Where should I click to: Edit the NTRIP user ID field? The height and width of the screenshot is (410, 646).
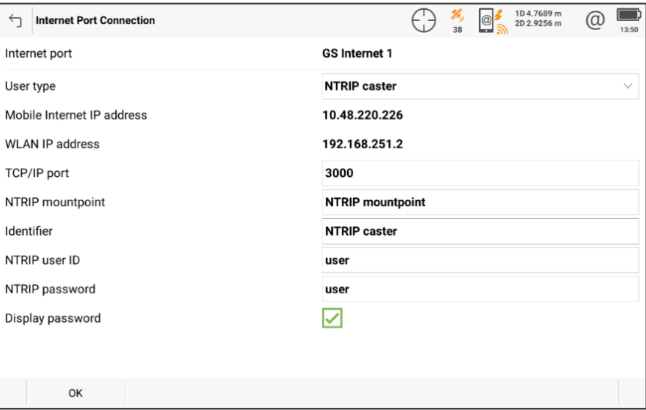[480, 260]
